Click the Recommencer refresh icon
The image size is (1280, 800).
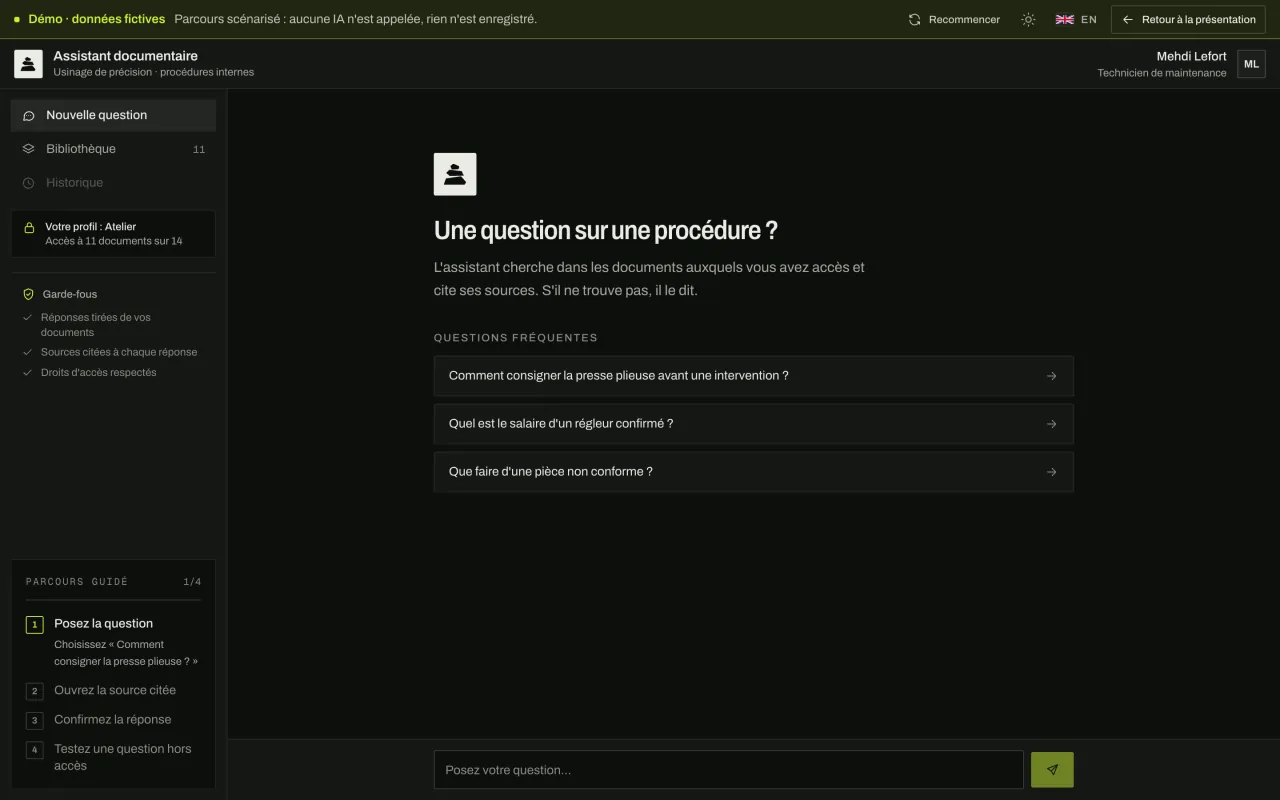click(x=914, y=19)
